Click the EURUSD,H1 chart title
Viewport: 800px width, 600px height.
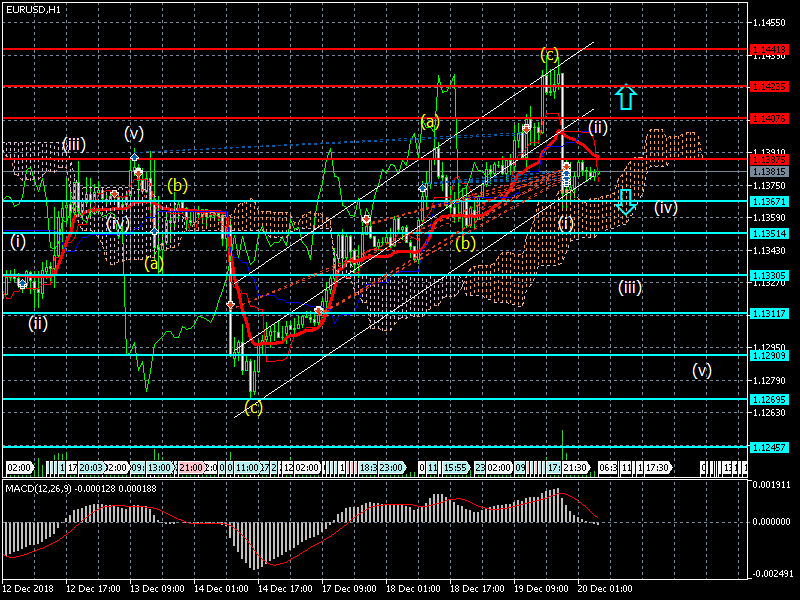tap(32, 9)
